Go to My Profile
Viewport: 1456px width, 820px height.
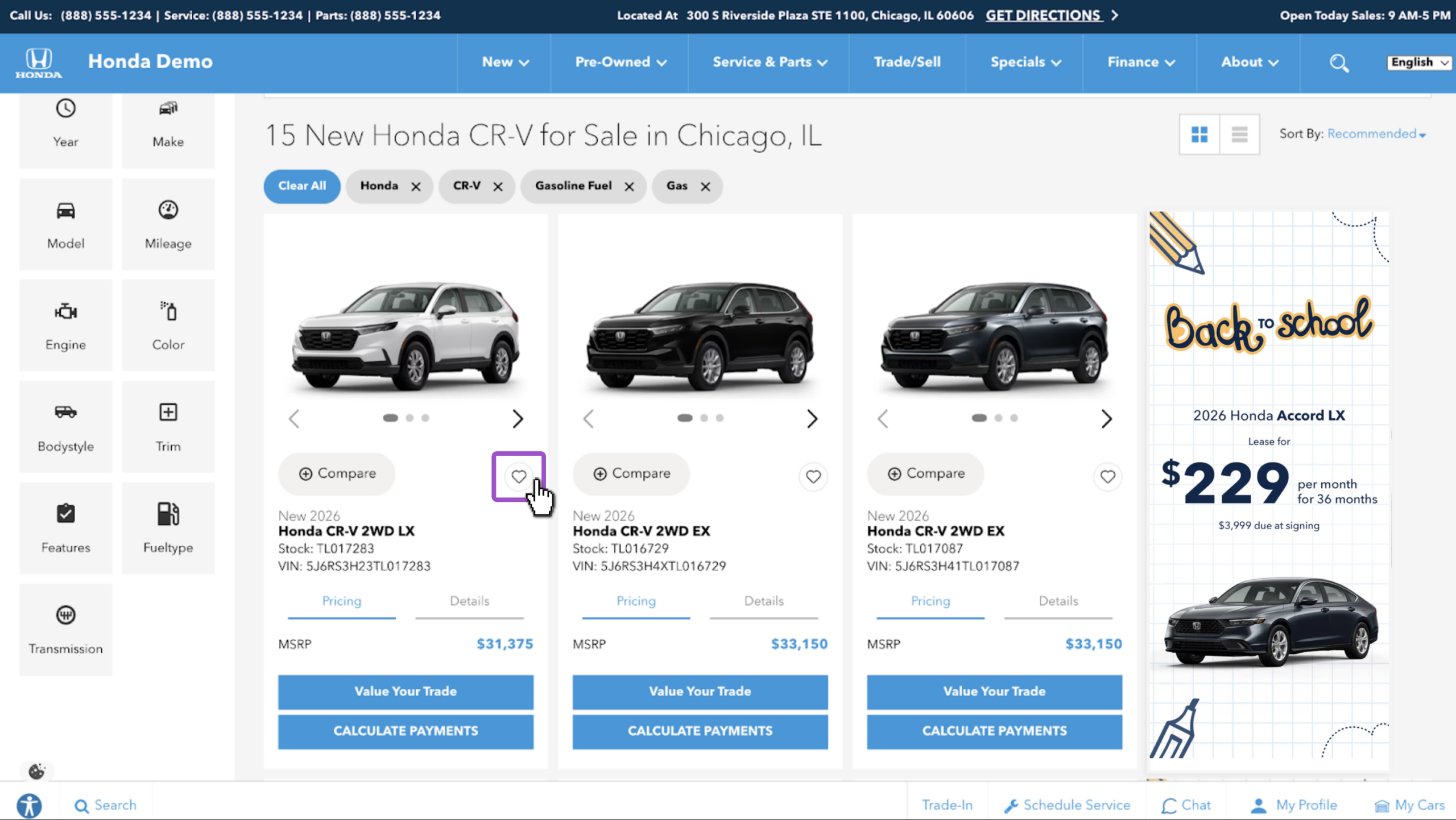click(1294, 805)
